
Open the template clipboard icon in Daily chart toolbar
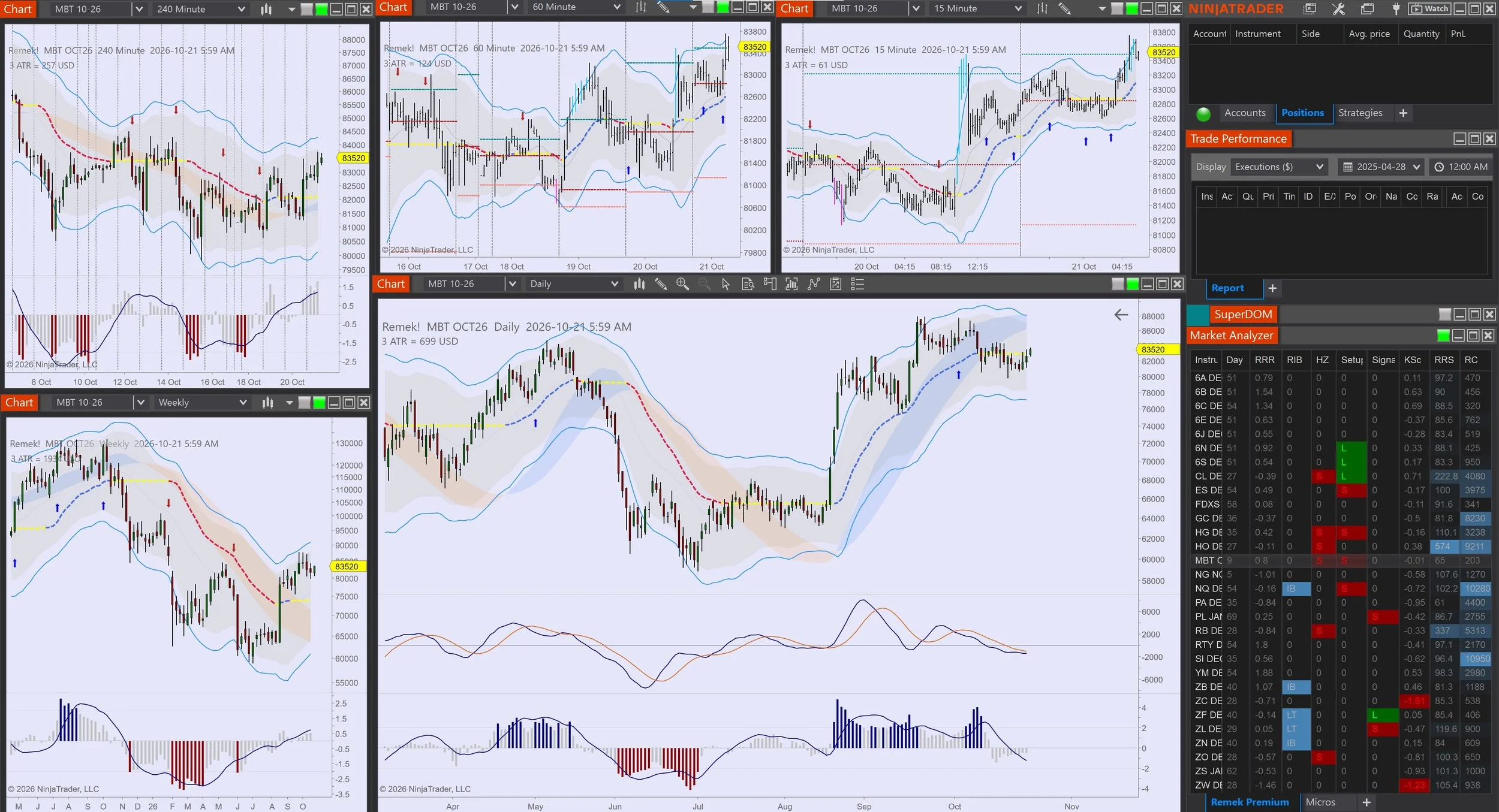(836, 284)
